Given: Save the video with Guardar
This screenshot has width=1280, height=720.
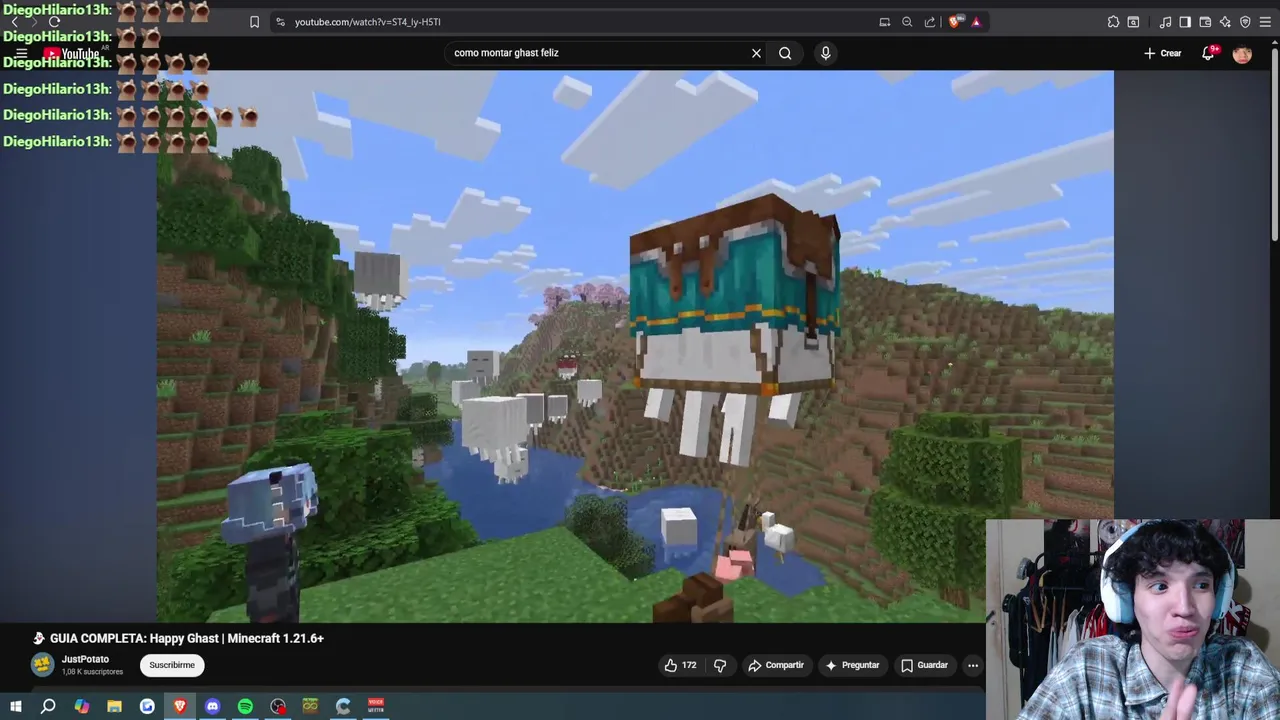Looking at the screenshot, I should tap(924, 665).
